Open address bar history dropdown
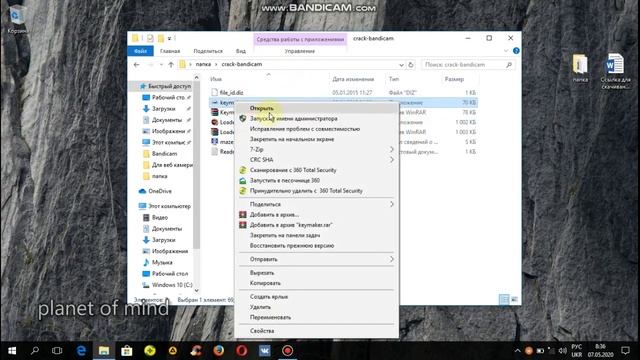Image resolution: width=640 pixels, height=360 pixels. 401,64
